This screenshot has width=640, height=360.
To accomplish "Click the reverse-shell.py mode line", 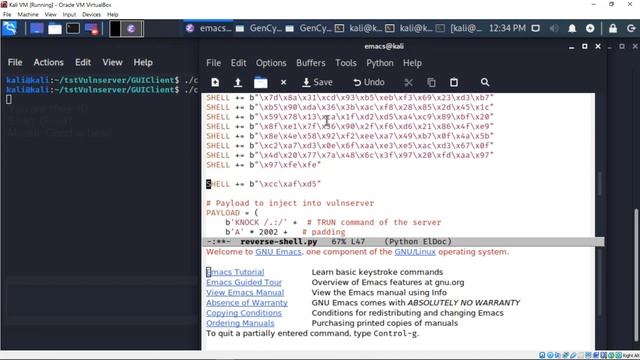I will (403, 242).
